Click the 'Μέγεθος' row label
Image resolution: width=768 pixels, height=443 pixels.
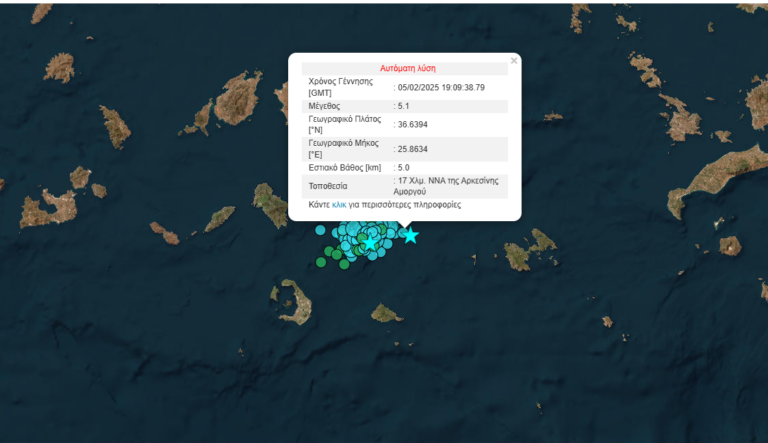[324, 105]
